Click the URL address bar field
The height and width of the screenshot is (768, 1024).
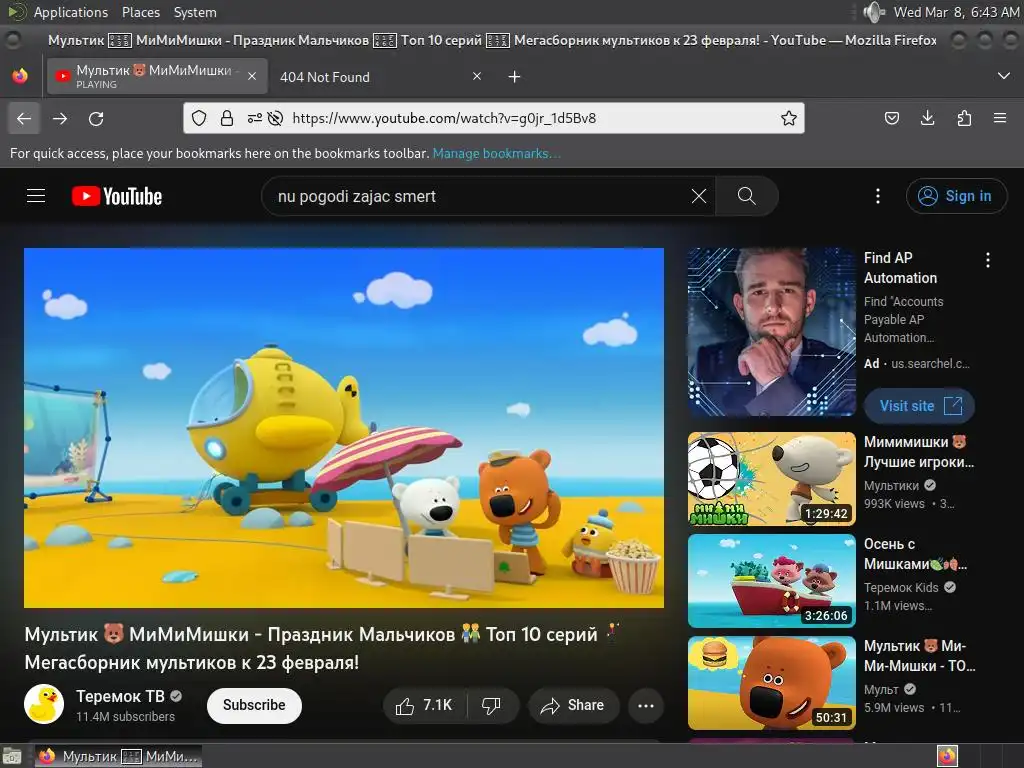(493, 118)
